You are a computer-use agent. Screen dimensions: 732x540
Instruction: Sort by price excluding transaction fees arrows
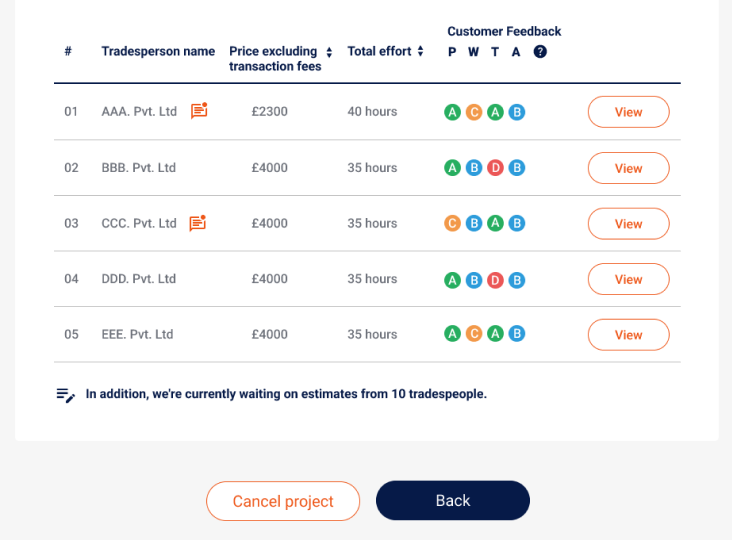click(329, 52)
